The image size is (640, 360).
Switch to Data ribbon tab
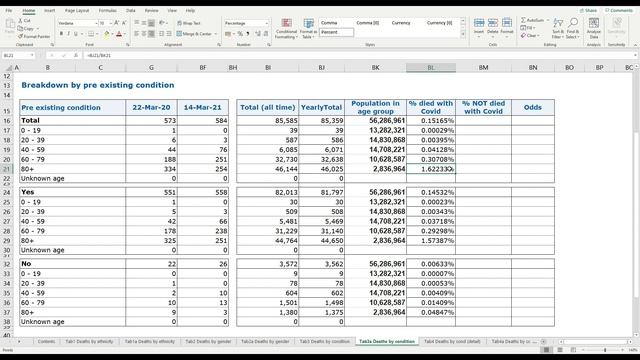click(x=131, y=10)
